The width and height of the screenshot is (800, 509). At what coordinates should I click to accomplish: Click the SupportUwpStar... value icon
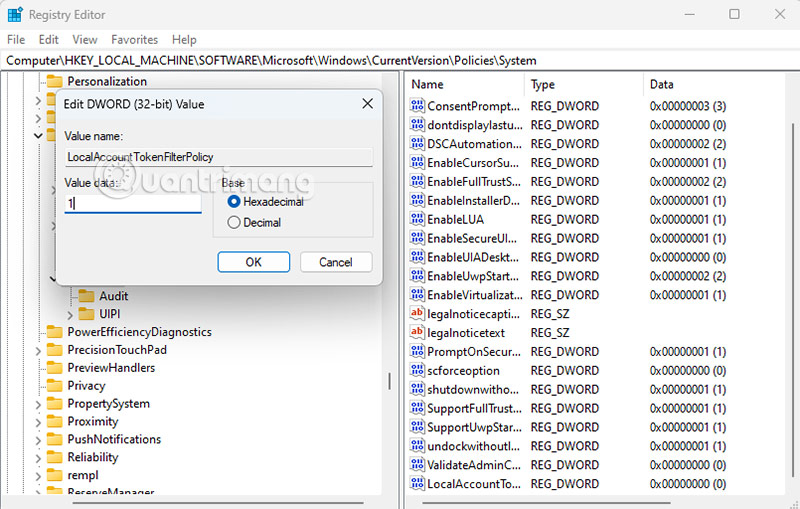pos(417,426)
